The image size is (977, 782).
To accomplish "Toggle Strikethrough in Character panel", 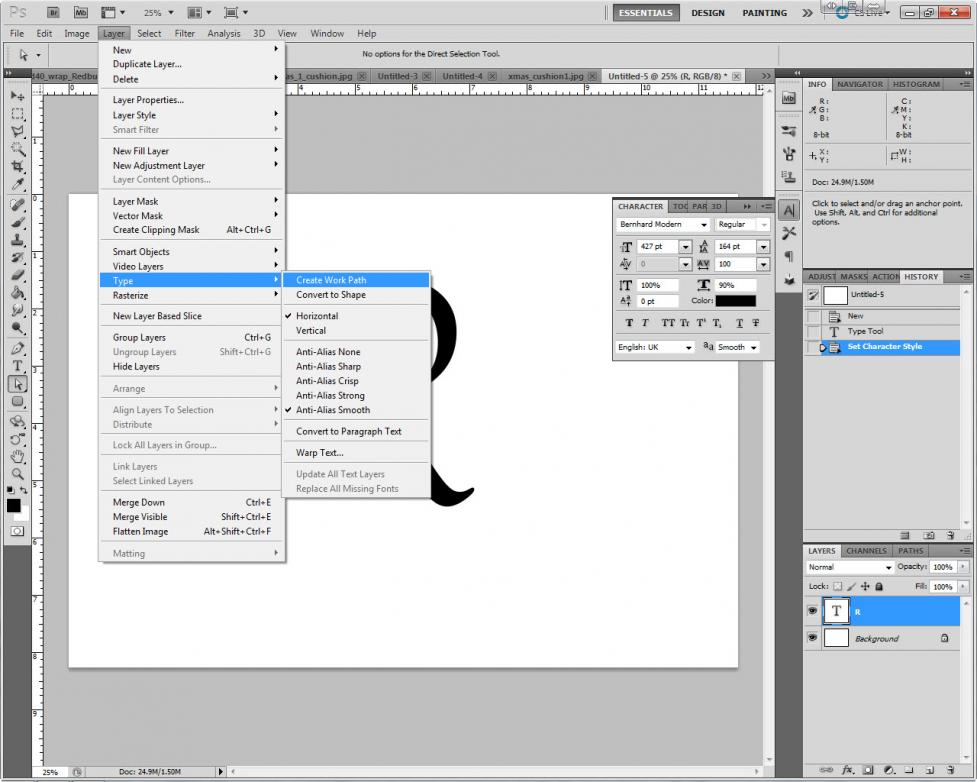I will (x=755, y=323).
